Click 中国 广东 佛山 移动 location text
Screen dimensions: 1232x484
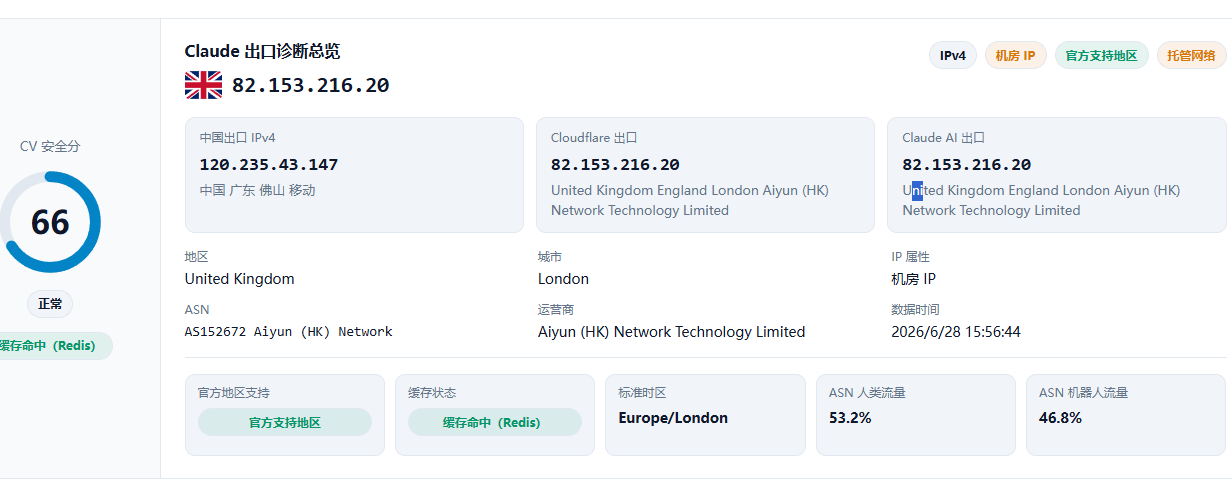pos(257,190)
